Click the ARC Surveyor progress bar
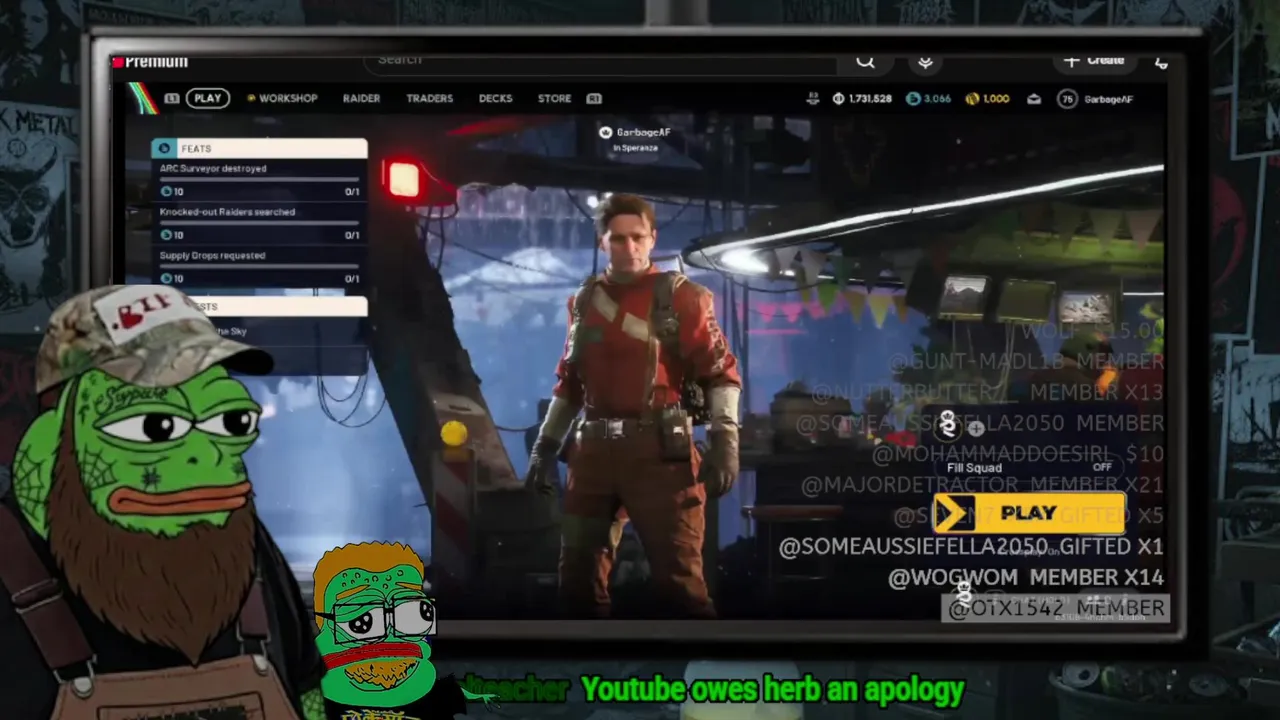The height and width of the screenshot is (720, 1280). (259, 180)
